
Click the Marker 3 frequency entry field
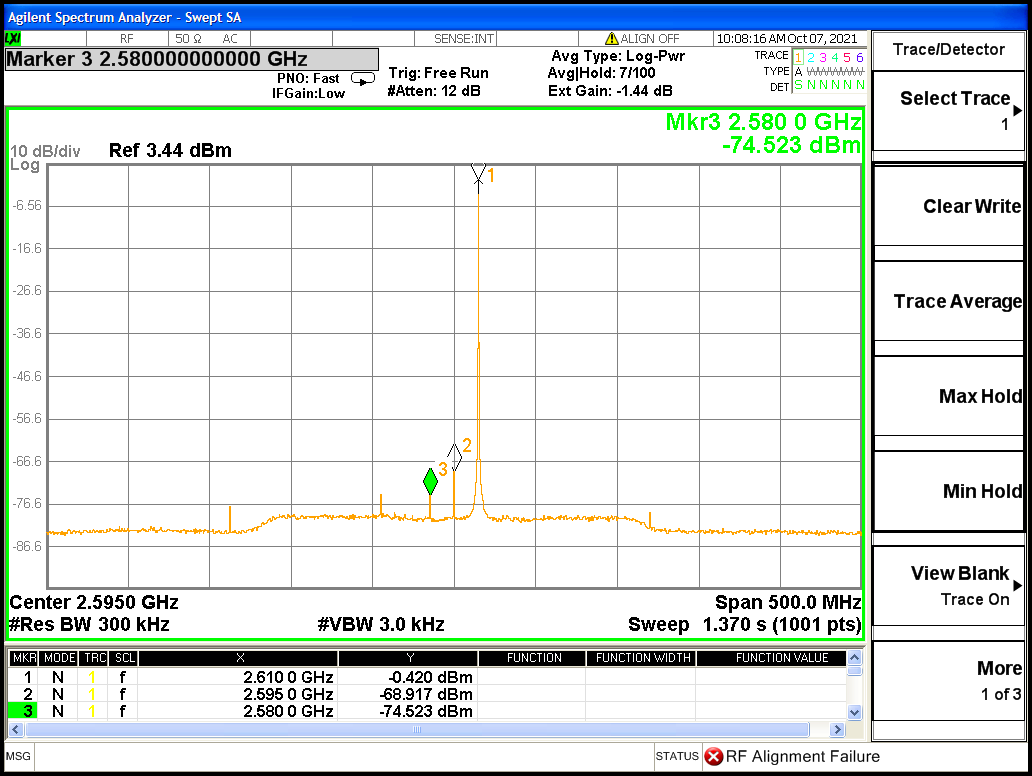tap(192, 59)
